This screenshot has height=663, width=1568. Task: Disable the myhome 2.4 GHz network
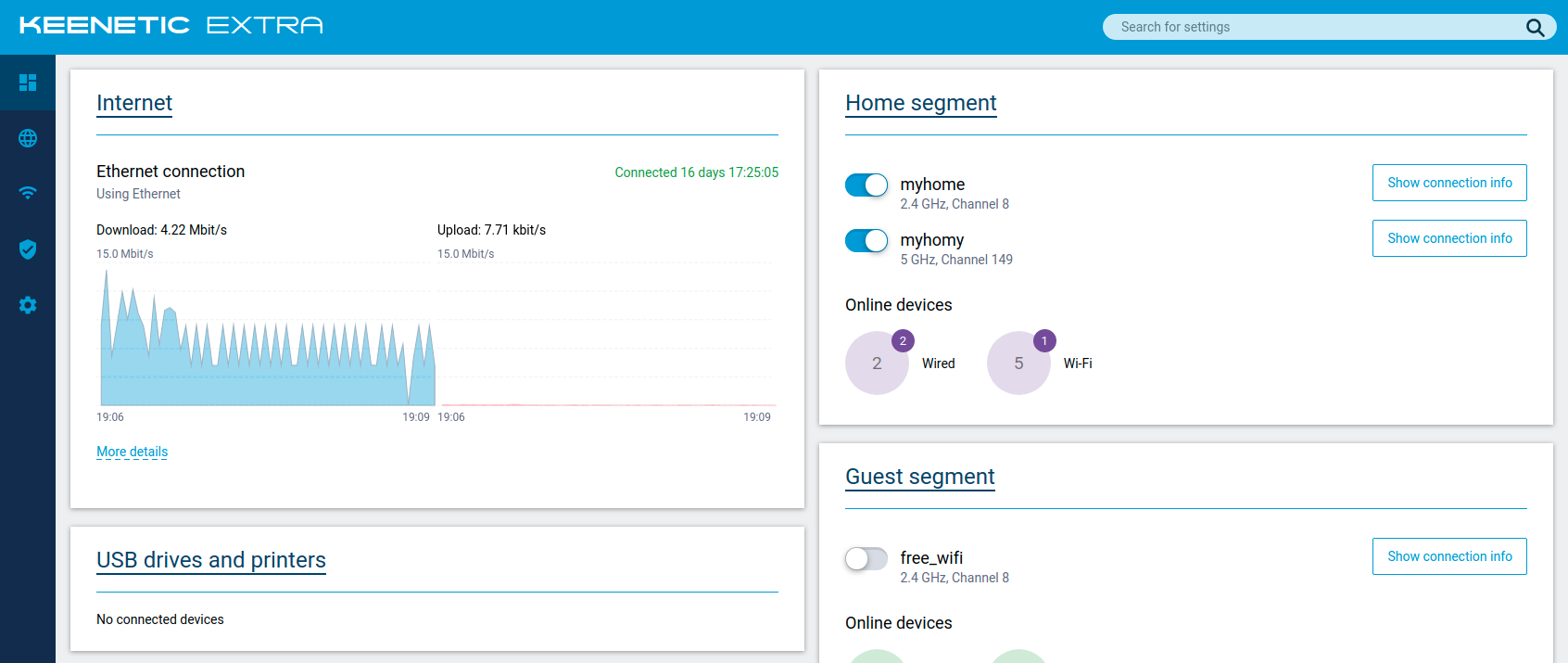866,185
